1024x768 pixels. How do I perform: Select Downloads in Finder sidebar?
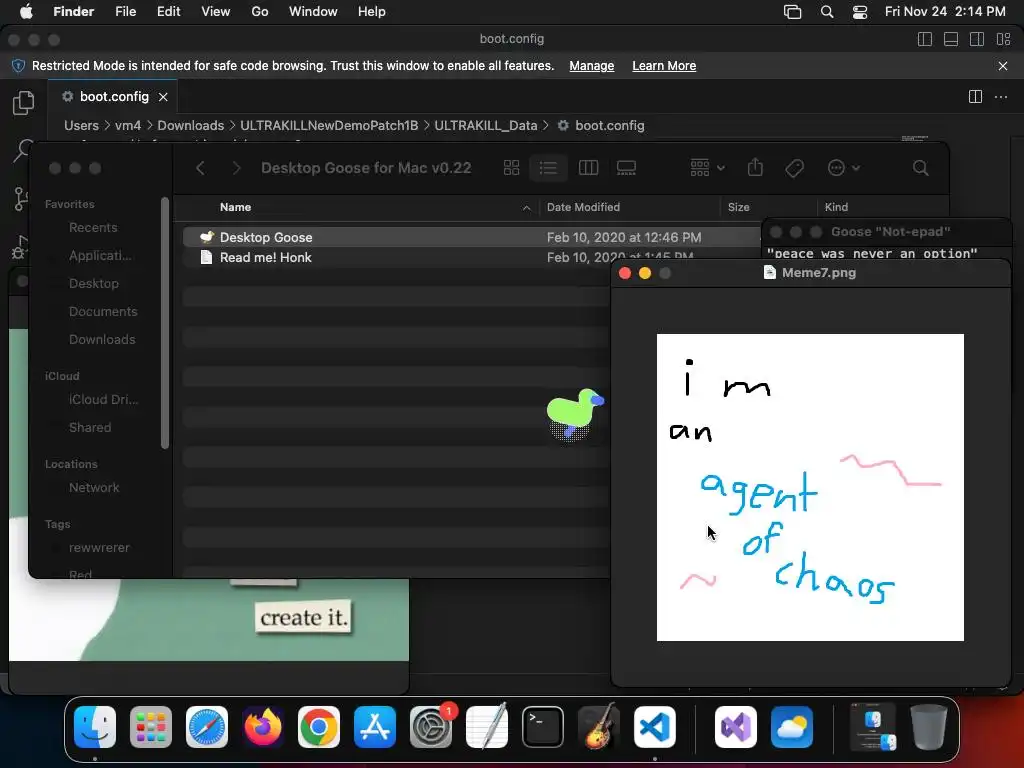(102, 340)
